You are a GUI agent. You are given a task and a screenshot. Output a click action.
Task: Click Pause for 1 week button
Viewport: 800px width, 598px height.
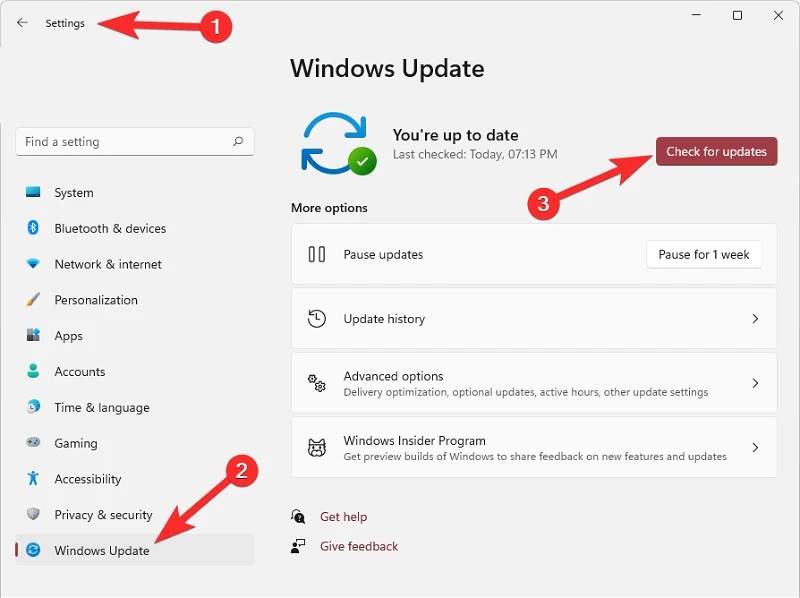click(704, 254)
